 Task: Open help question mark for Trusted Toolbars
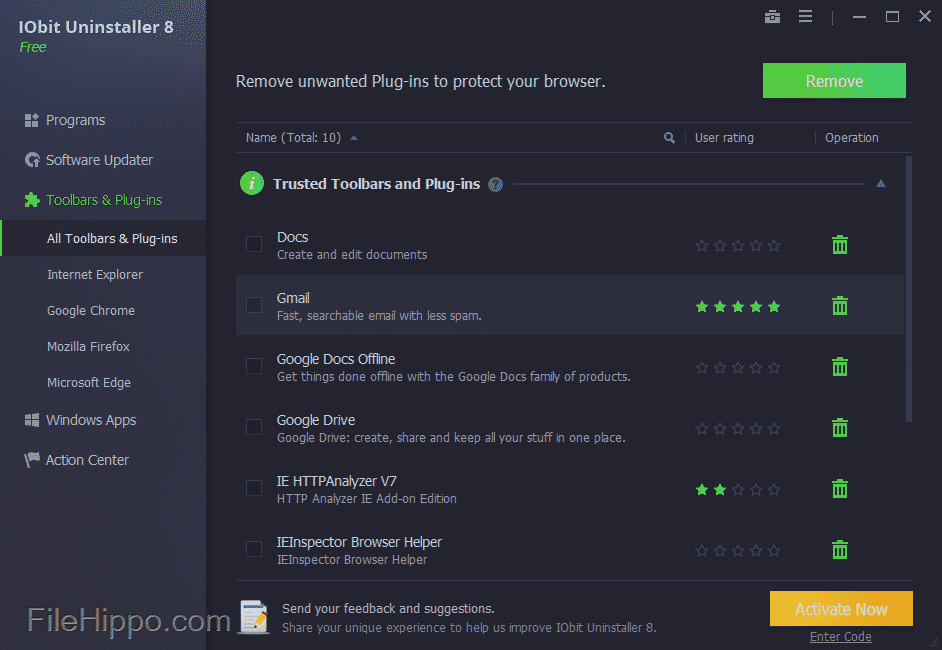496,184
